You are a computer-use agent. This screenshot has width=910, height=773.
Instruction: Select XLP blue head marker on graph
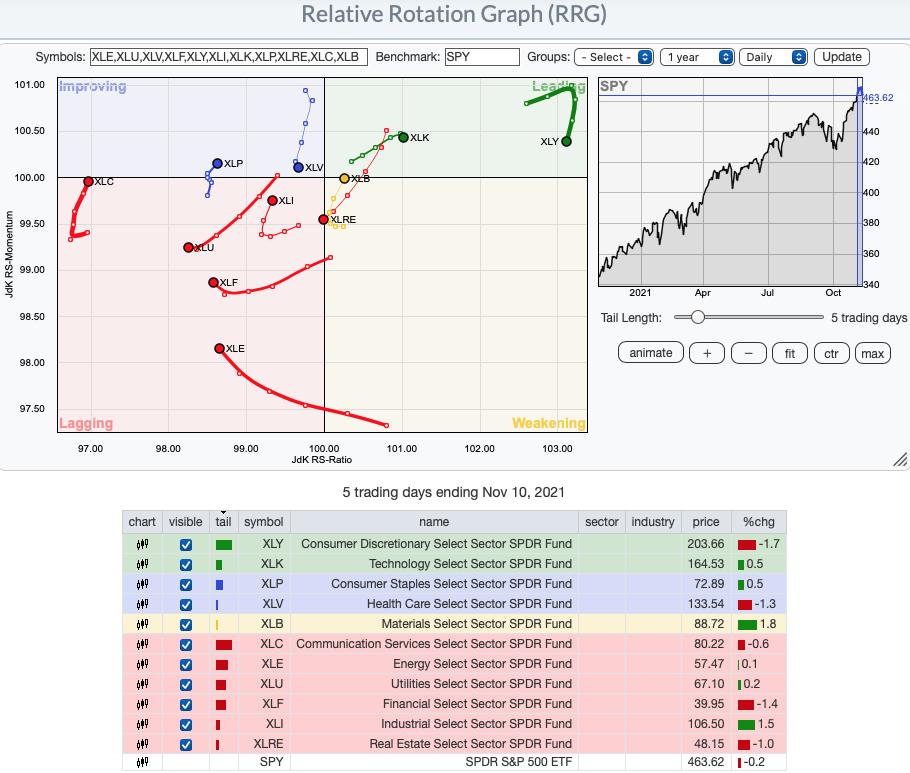pyautogui.click(x=218, y=164)
